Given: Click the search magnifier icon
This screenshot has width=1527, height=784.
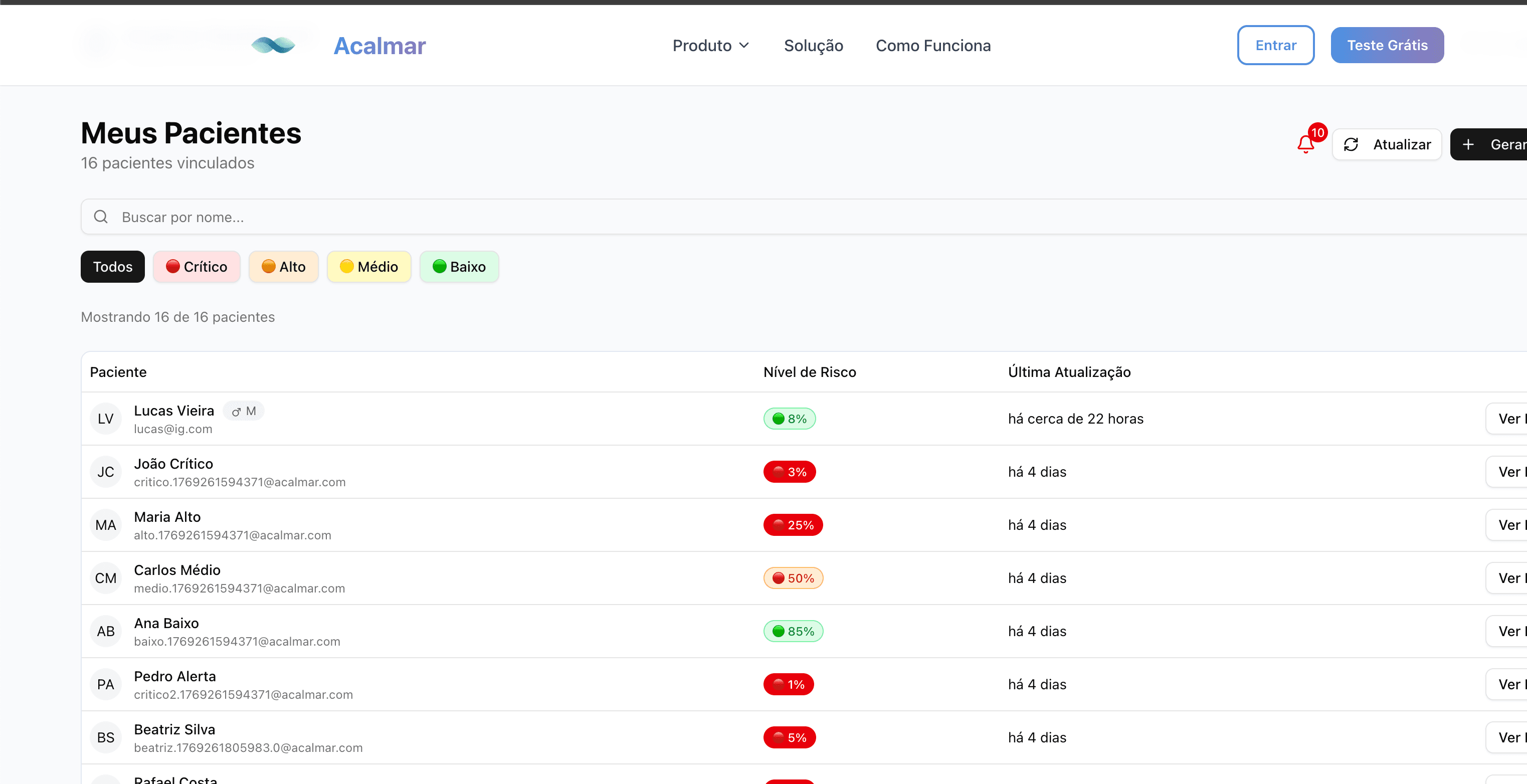Looking at the screenshot, I should [101, 217].
